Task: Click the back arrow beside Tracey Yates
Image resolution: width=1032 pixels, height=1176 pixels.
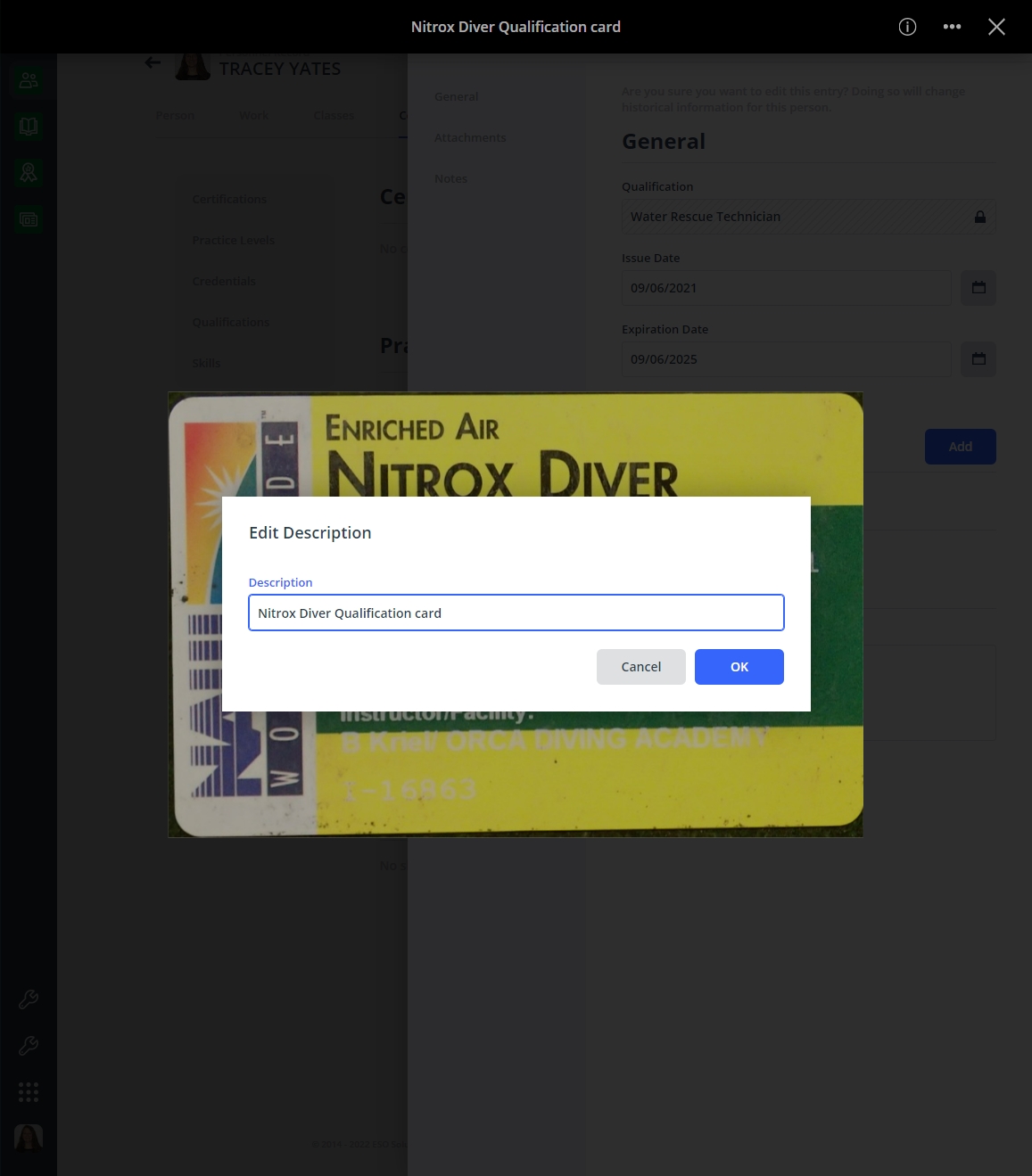Action: pyautogui.click(x=153, y=62)
